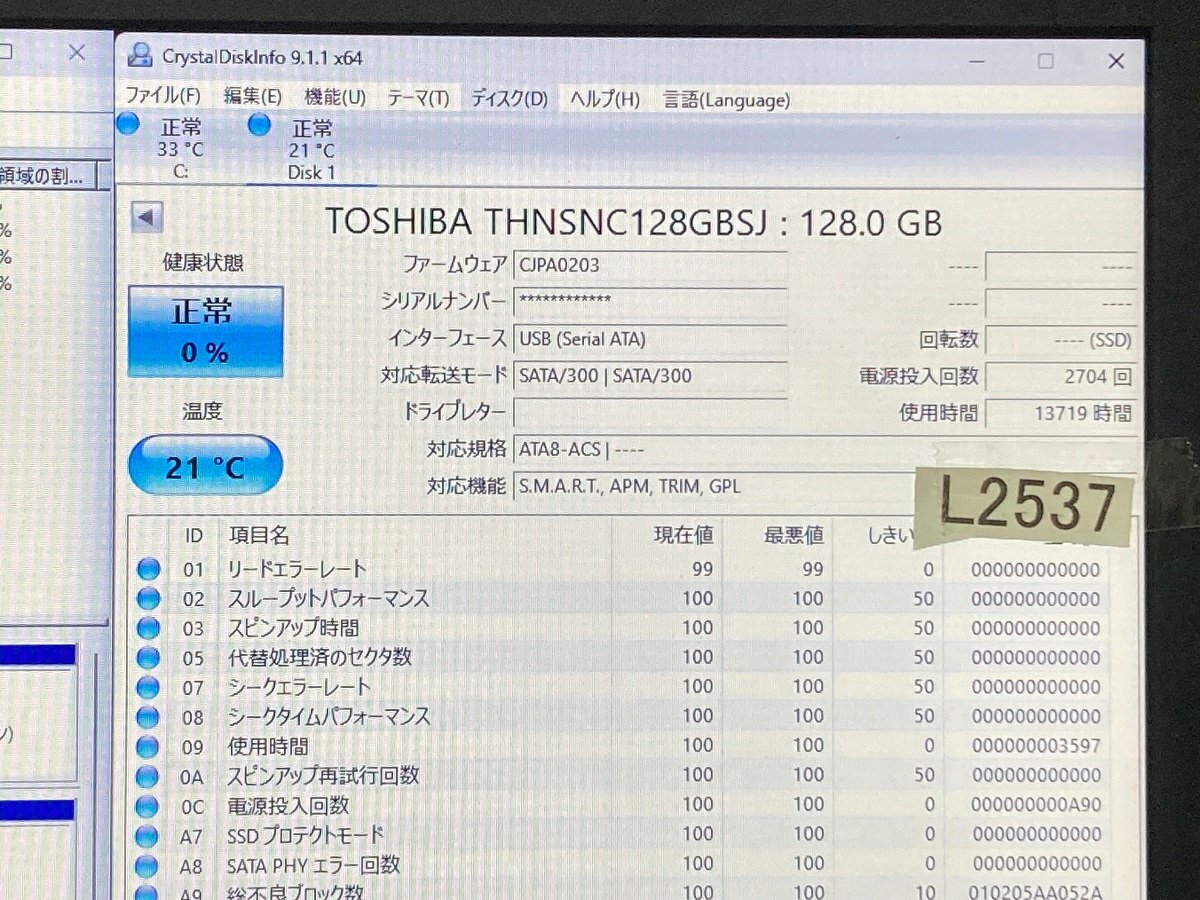Click the status dot beside SSDプロテクトモード
This screenshot has height=900, width=1200.
(148, 834)
